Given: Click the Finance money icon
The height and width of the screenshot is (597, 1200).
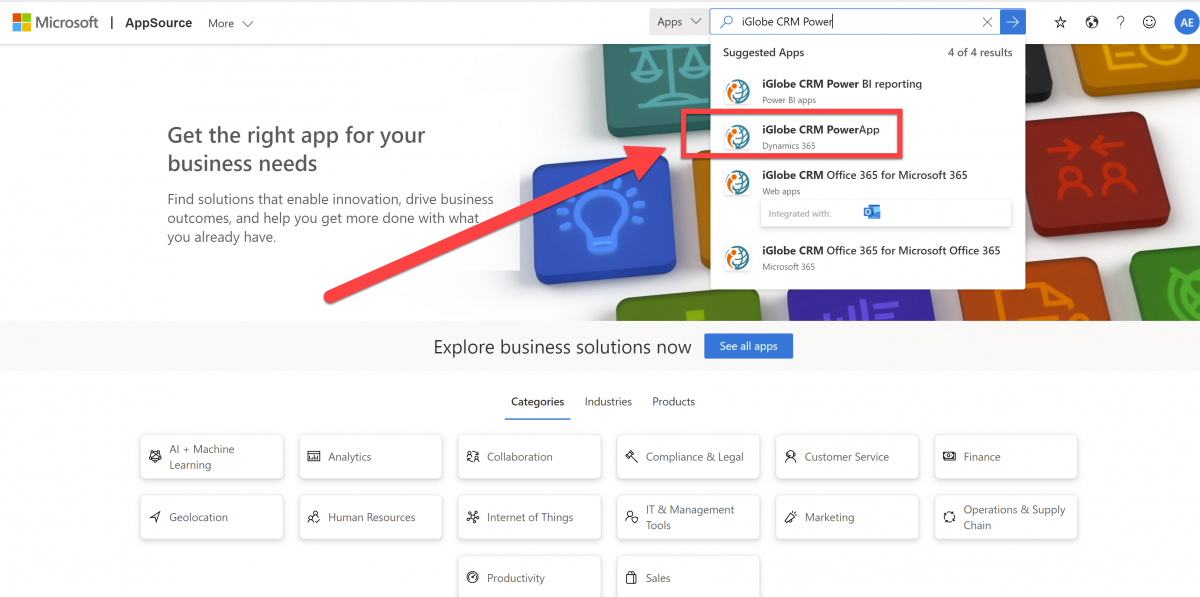Looking at the screenshot, I should pos(950,457).
